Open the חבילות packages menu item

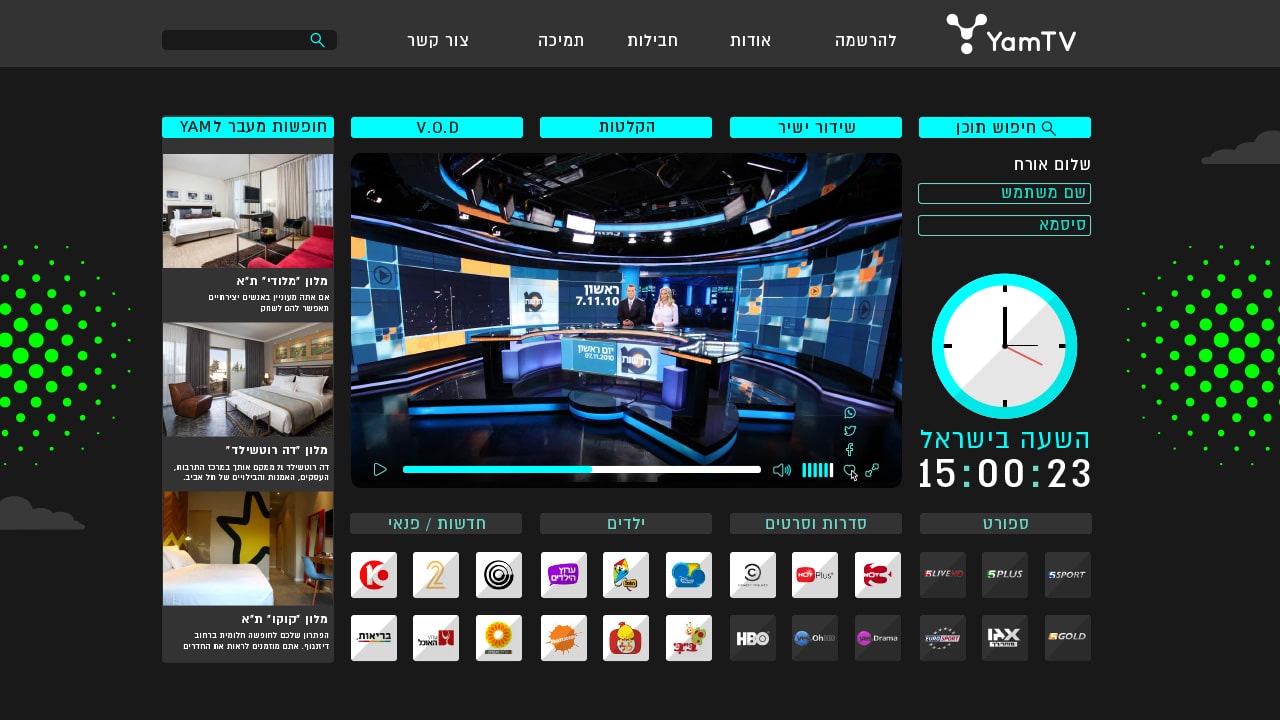pos(653,40)
